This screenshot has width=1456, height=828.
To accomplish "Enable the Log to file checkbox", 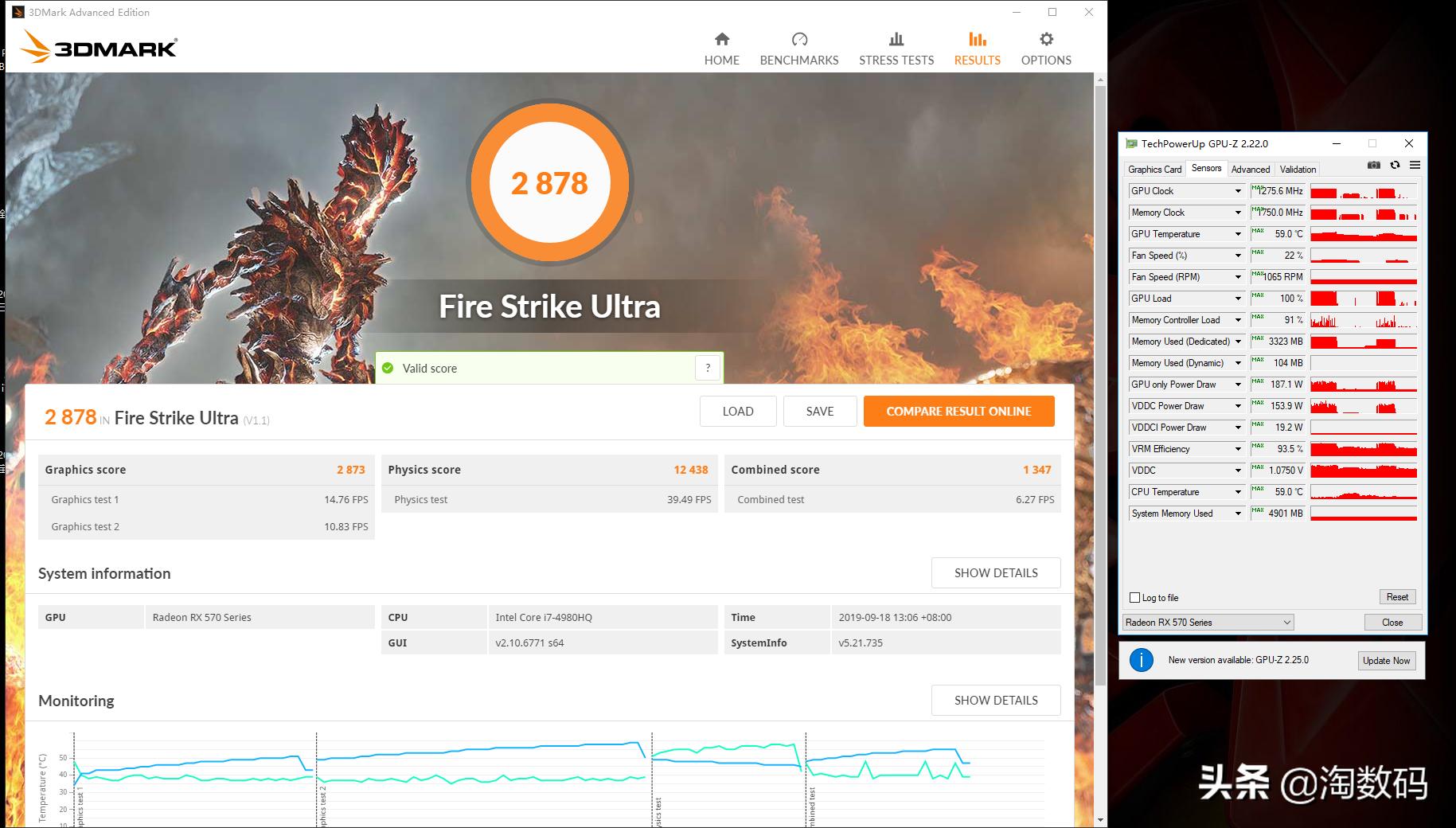I will 1135,597.
